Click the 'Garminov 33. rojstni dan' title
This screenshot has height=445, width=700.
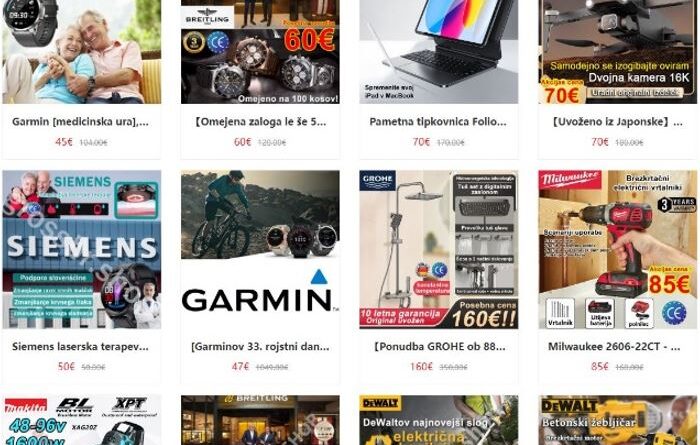(260, 346)
